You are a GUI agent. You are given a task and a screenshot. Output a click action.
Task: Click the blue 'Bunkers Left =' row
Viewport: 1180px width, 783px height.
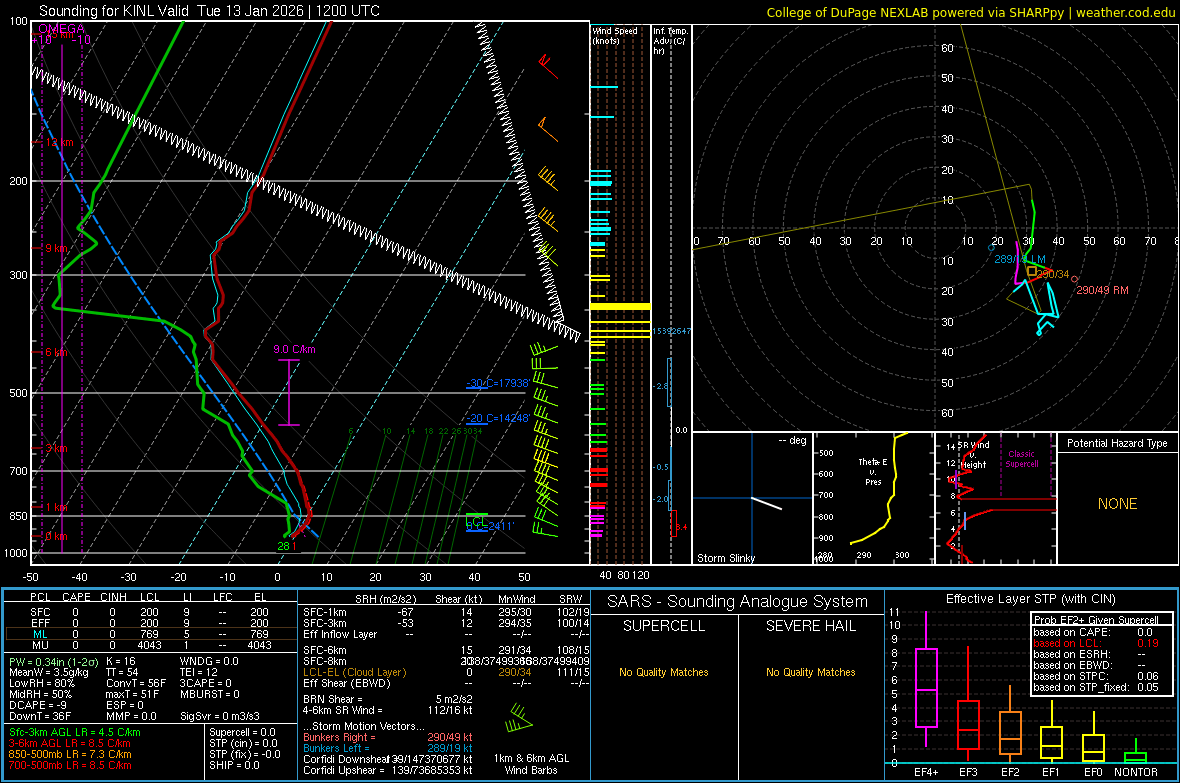[x=388, y=748]
